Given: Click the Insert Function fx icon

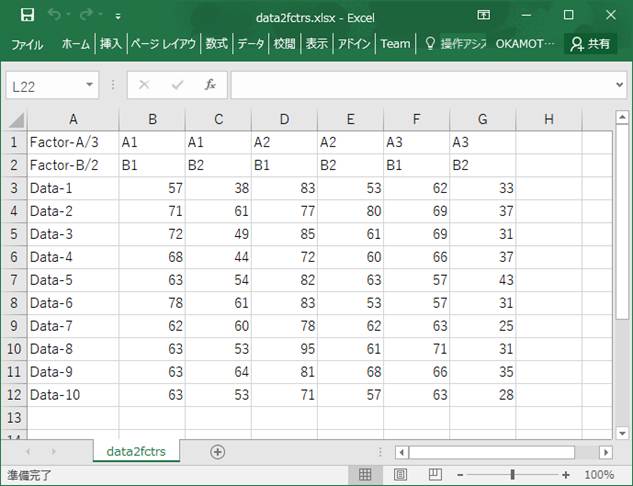Looking at the screenshot, I should click(x=210, y=86).
